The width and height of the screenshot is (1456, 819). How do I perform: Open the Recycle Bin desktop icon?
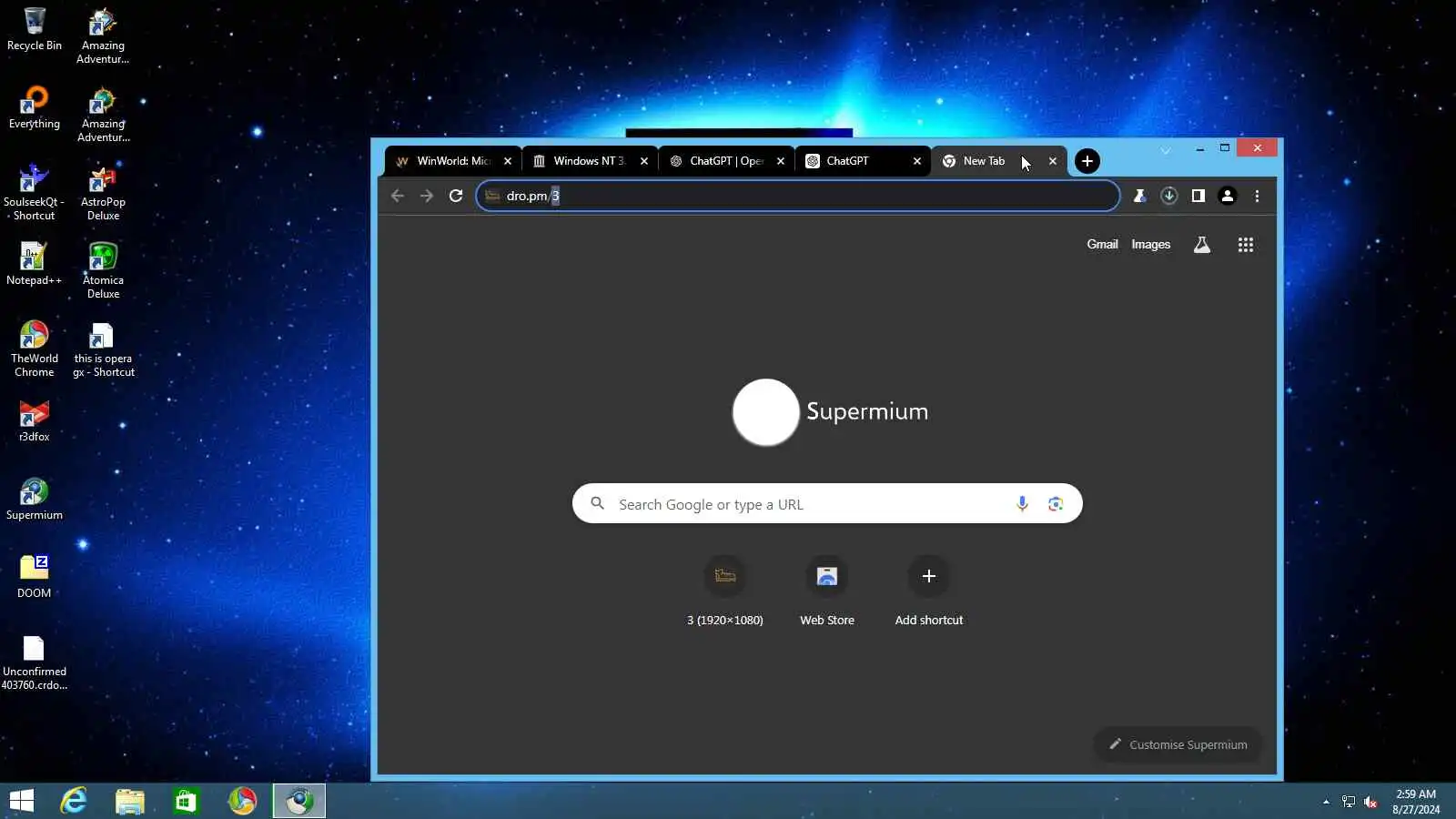(35, 29)
